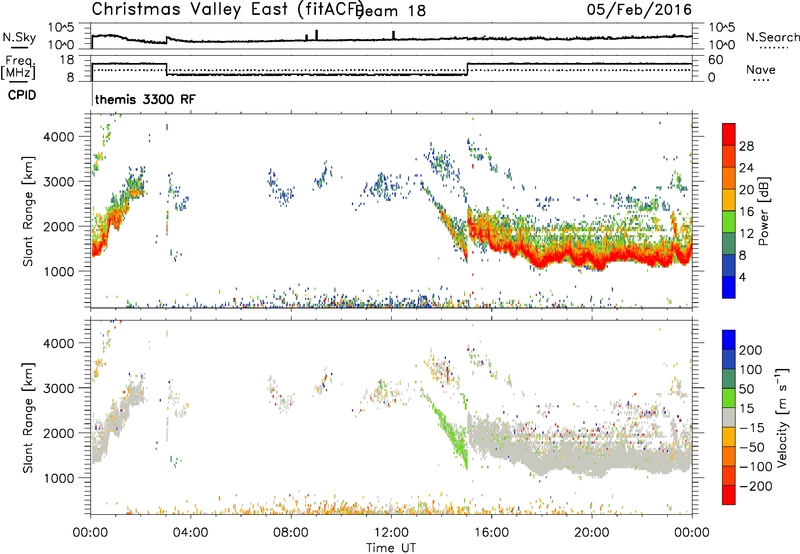Click the '3000' range tick on the velocity panel
Screen dimensions: 800x554
pyautogui.click(x=59, y=388)
